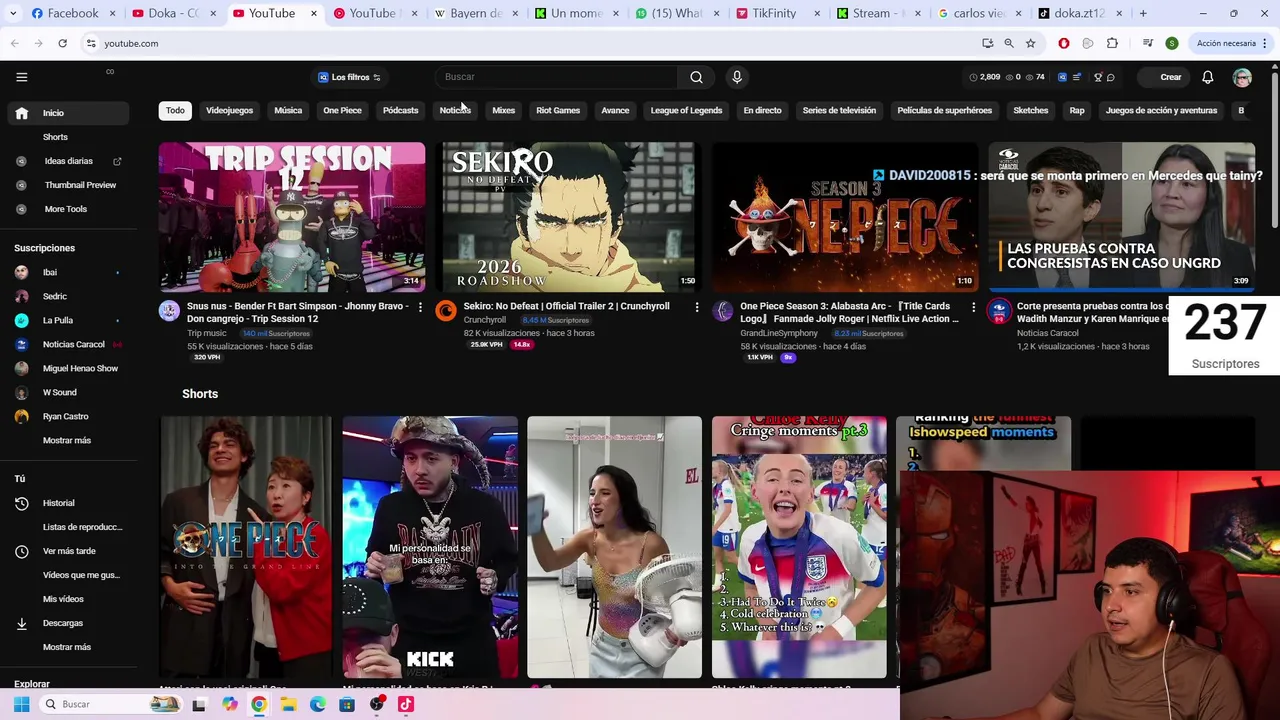This screenshot has height=720, width=1280.
Task: Reload the page in Chrome
Action: point(62,43)
